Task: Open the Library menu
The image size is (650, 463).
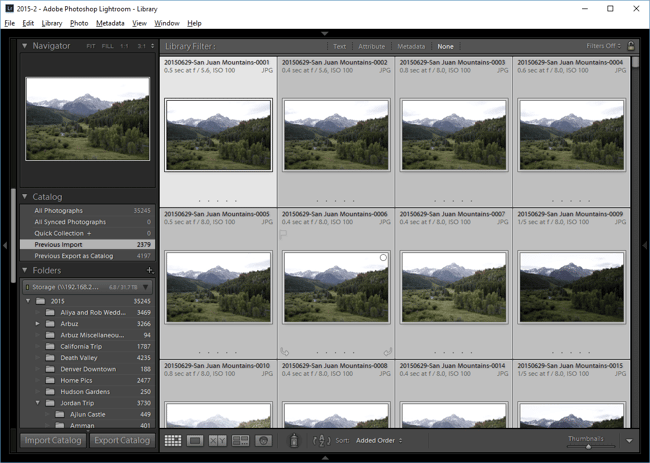Action: tap(52, 23)
